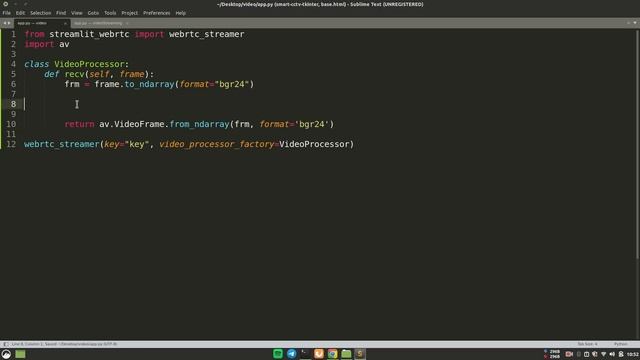
Task: Click the volume speaker tray icon
Action: pos(612,354)
